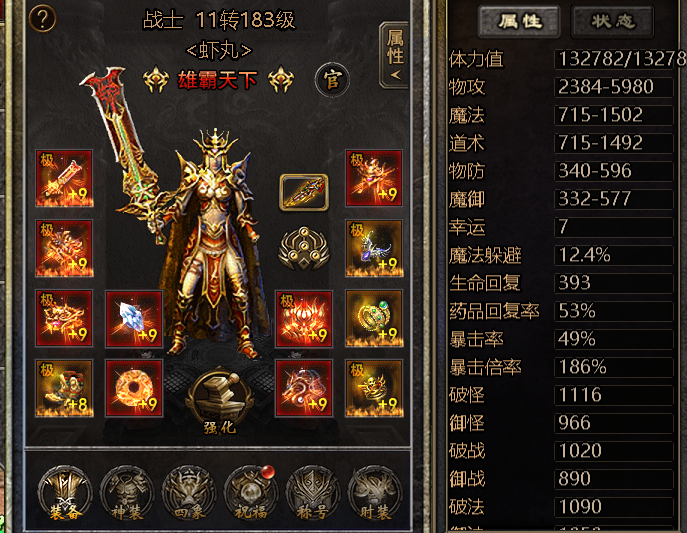Select the 属性 attributes tab

click(519, 21)
